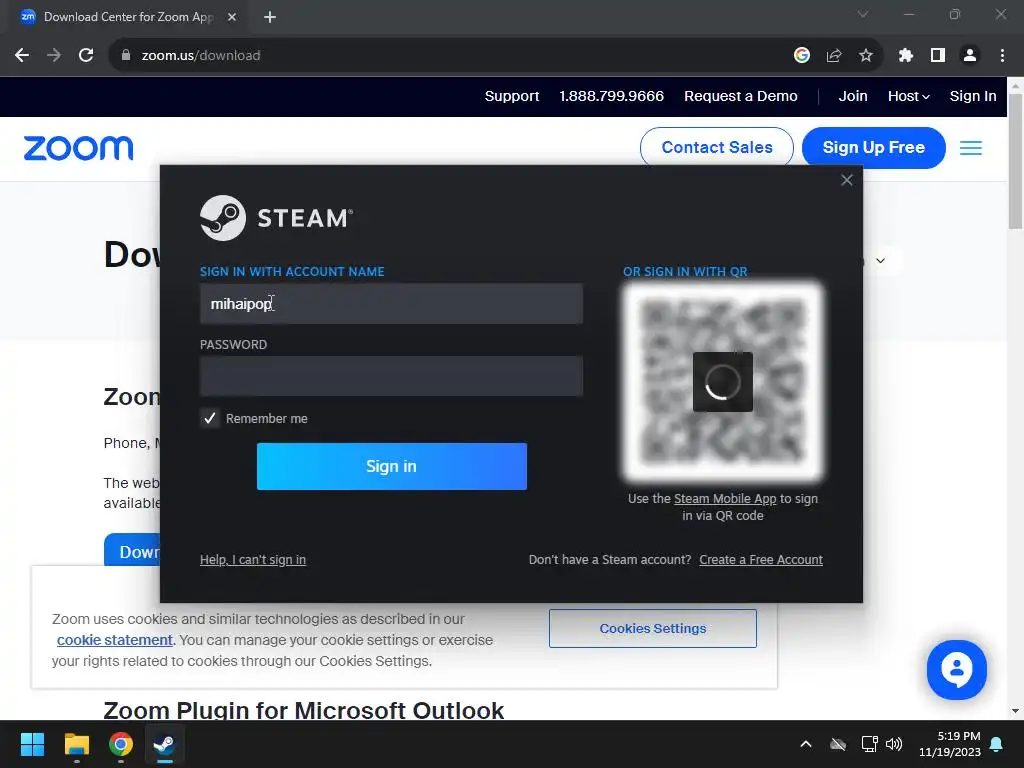Share this page via the share icon
The width and height of the screenshot is (1024, 768).
tap(833, 56)
